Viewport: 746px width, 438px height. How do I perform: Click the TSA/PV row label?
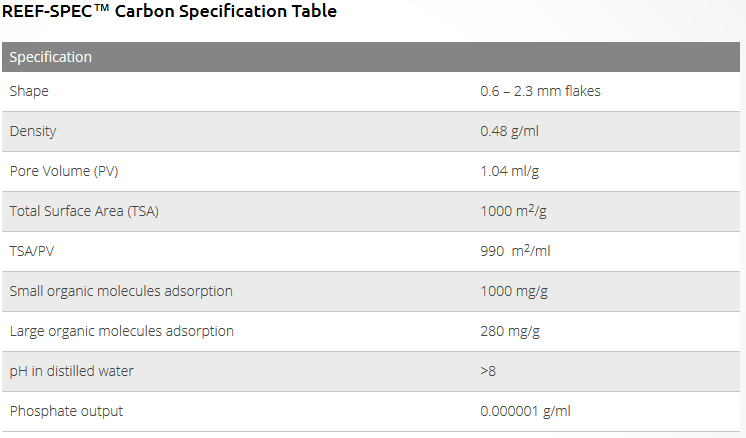[32, 251]
